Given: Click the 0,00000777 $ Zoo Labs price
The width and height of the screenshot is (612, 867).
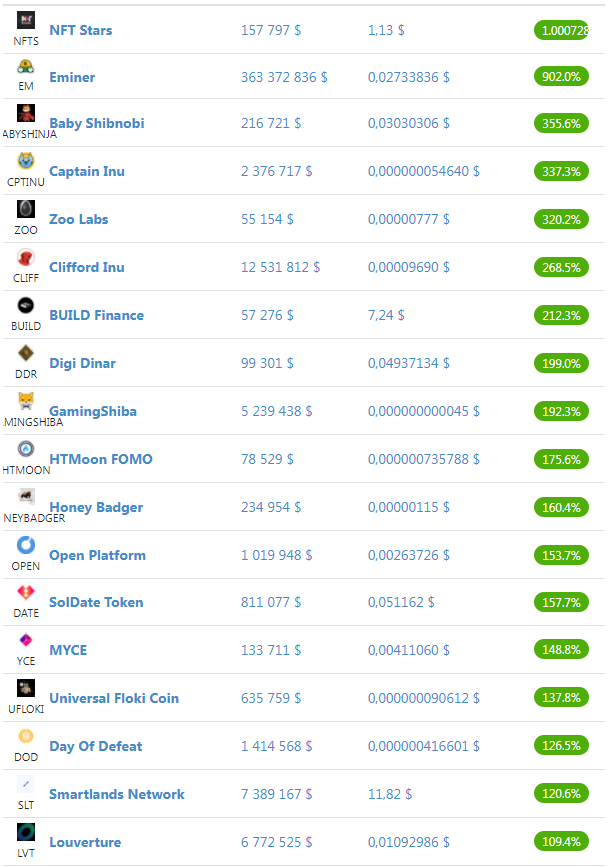Looking at the screenshot, I should coord(409,220).
